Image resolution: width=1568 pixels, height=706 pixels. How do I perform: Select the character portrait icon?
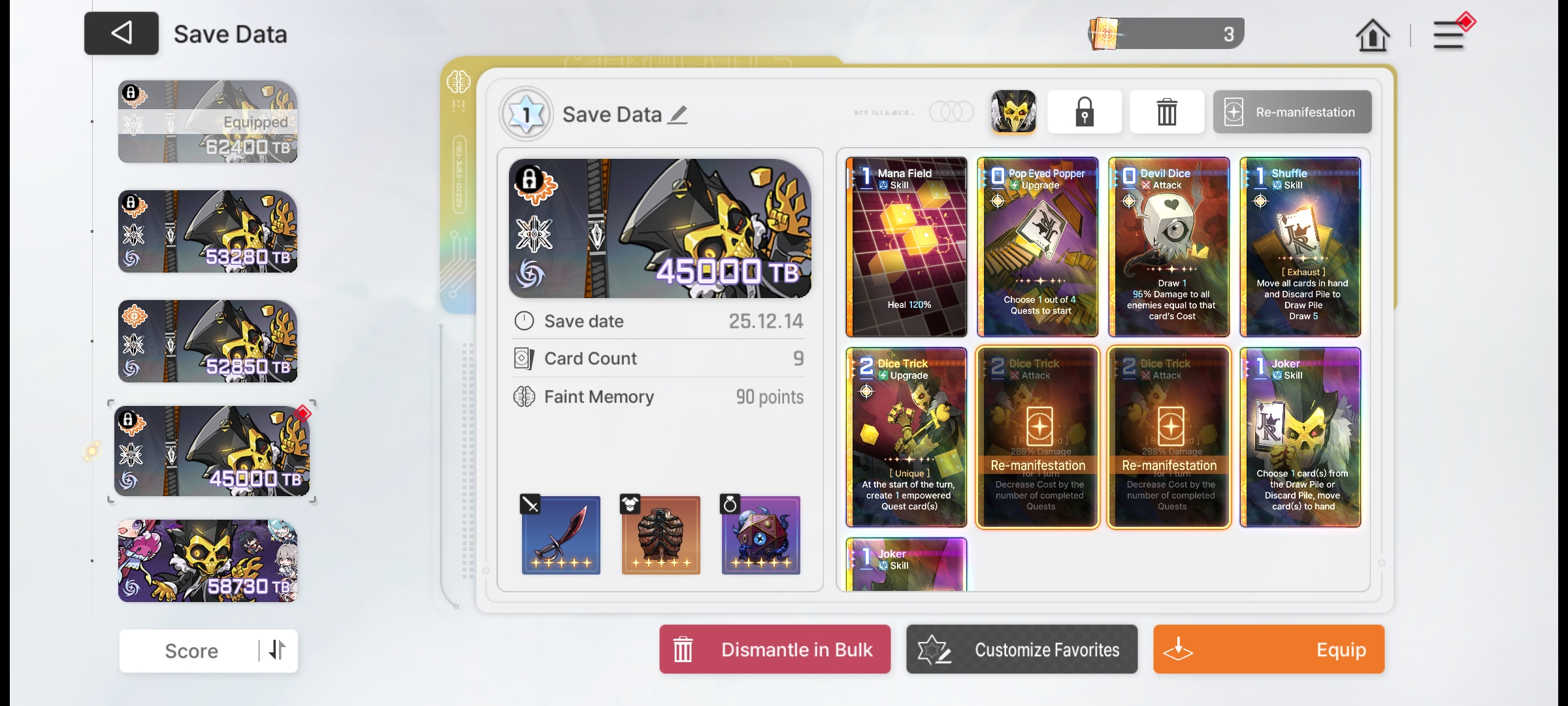point(1013,112)
